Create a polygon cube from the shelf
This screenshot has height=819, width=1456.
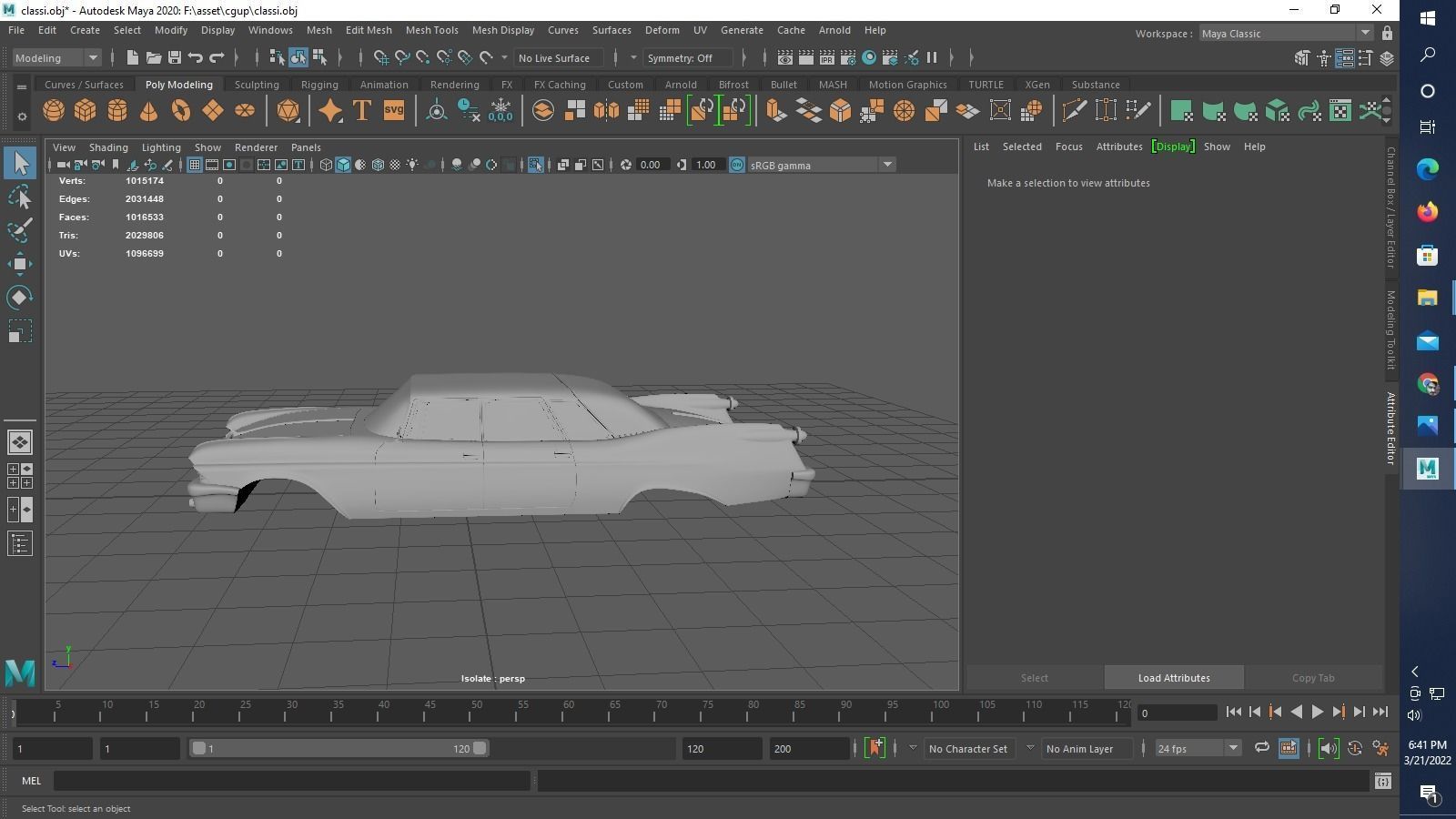pos(86,111)
